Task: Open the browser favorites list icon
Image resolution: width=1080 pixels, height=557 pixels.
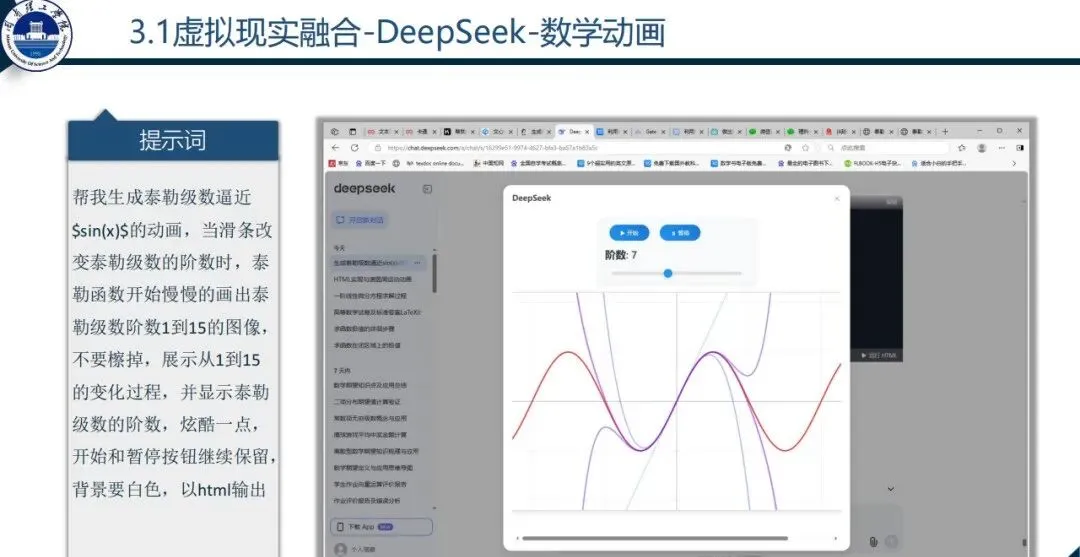Action: pyautogui.click(x=962, y=148)
